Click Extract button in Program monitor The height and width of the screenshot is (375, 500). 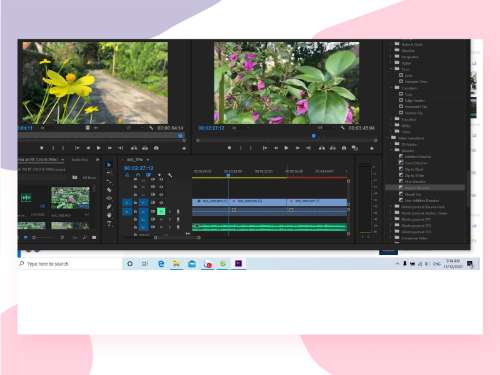[x=333, y=148]
